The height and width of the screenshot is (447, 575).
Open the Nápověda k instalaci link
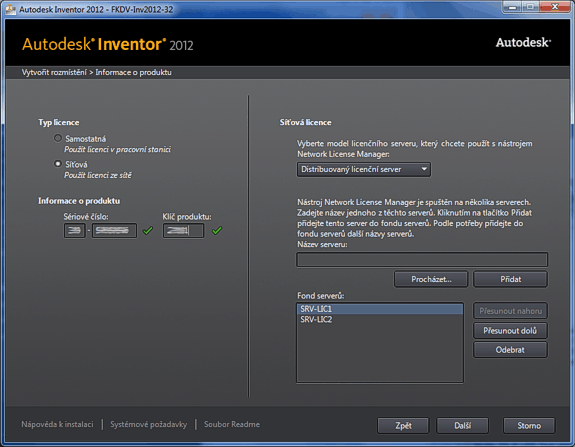[57, 424]
